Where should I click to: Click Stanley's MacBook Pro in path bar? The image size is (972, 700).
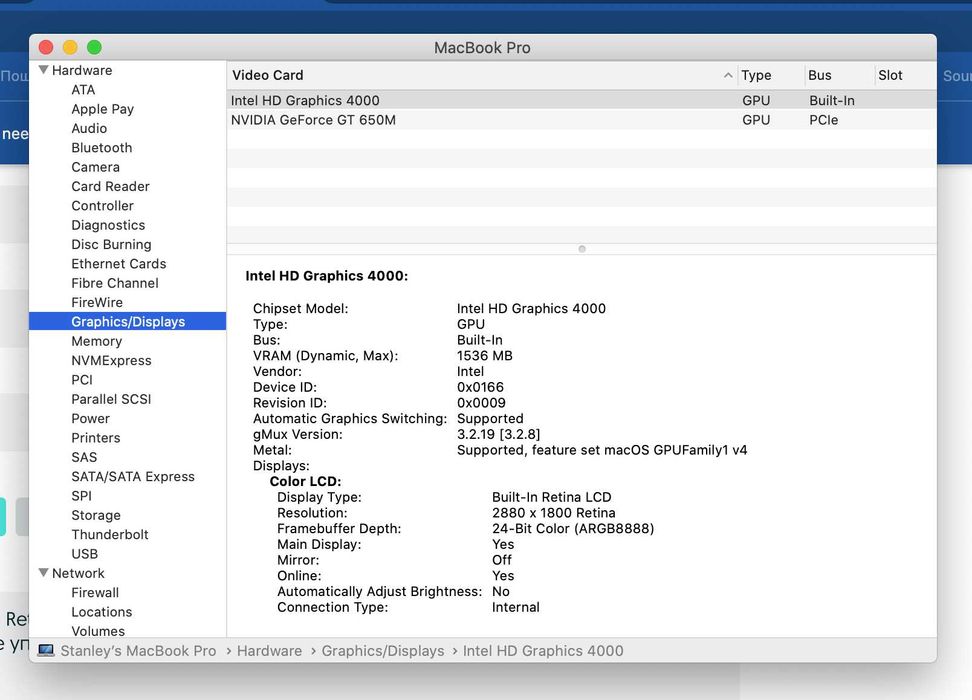138,650
